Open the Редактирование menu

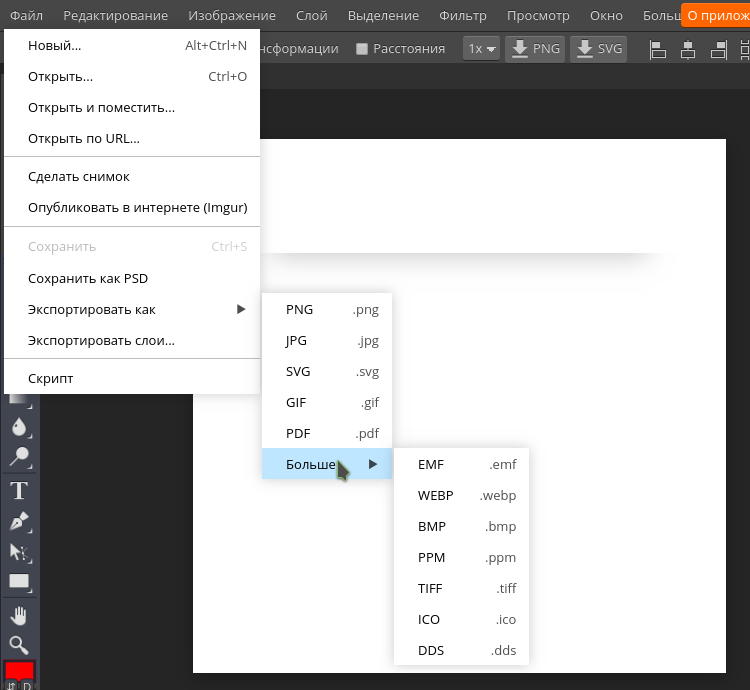coord(115,16)
